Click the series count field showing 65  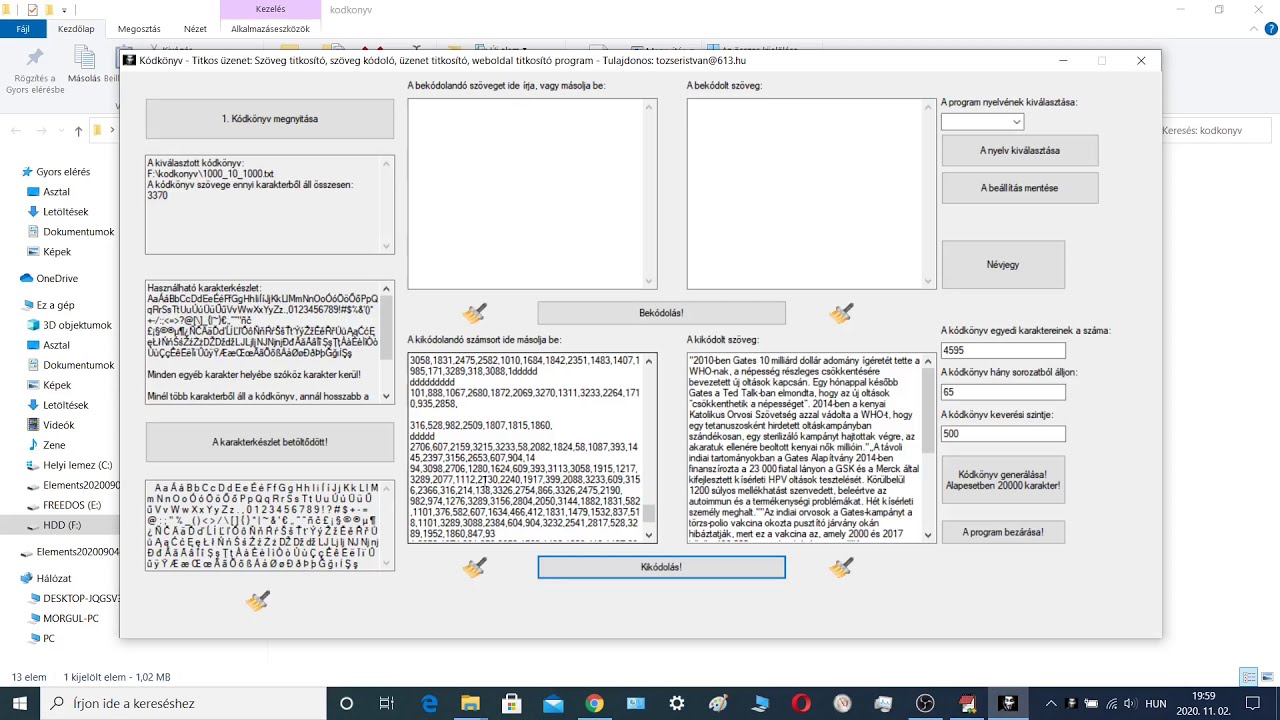1003,392
